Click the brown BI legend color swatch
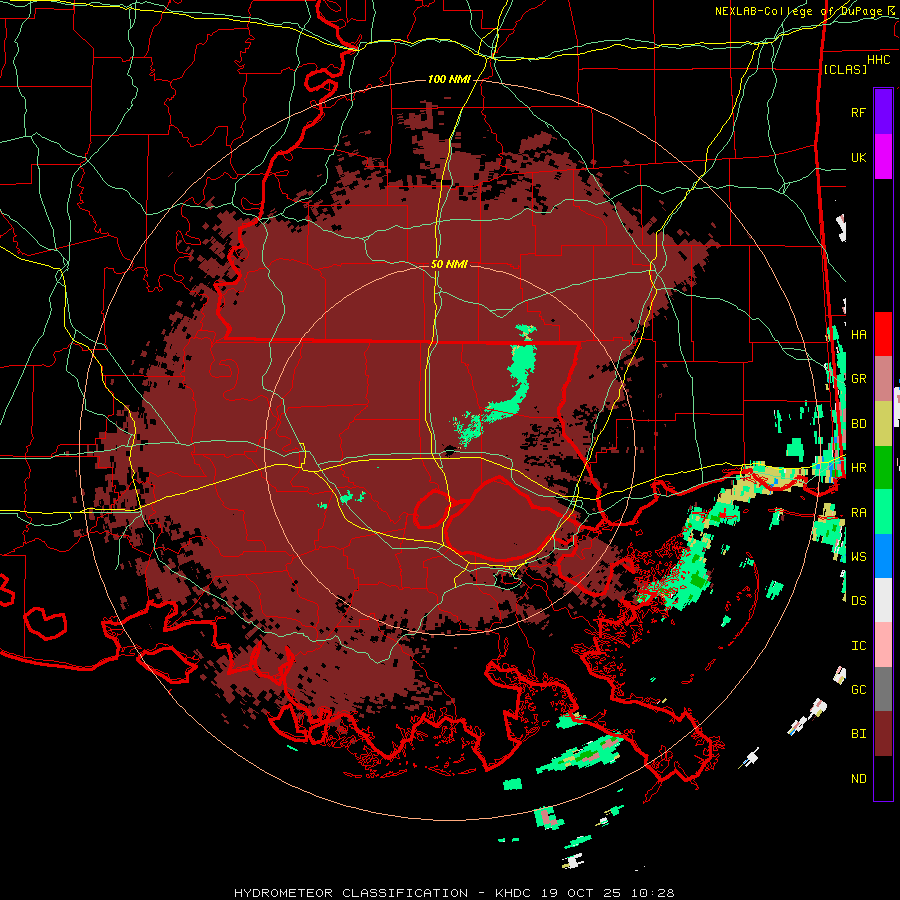The image size is (900, 900). [883, 734]
